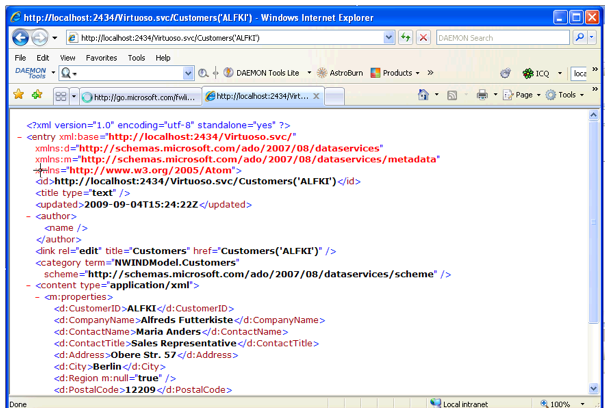This screenshot has width=613, height=420.
Task: Click the Quick Tabs grid icon
Action: (x=61, y=96)
